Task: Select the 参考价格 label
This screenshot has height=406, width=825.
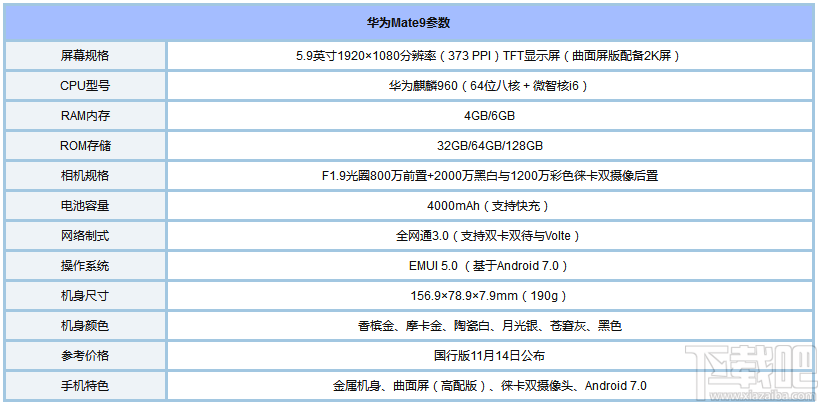Action: (85, 356)
